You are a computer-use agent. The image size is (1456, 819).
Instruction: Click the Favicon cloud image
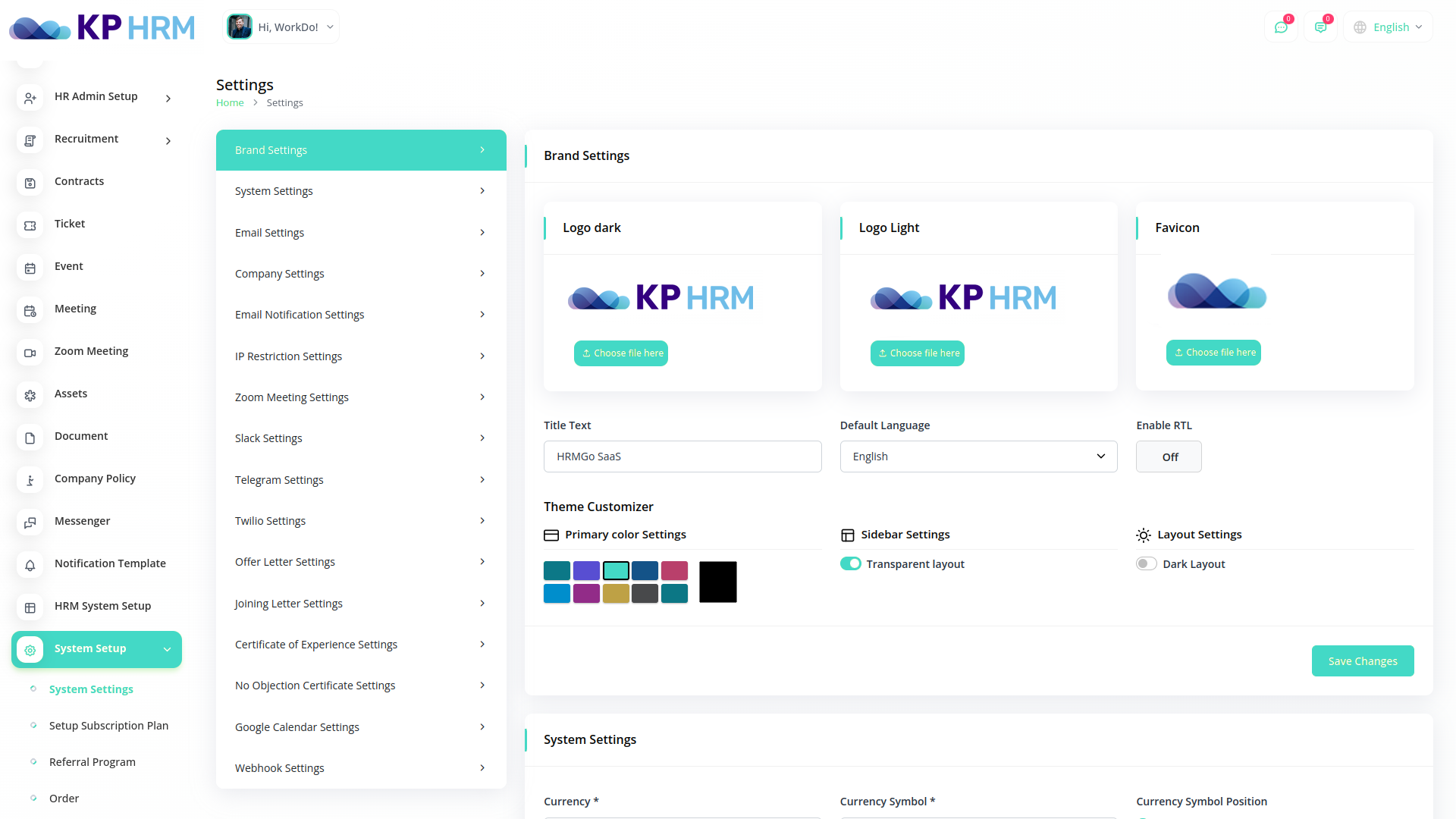click(1216, 291)
